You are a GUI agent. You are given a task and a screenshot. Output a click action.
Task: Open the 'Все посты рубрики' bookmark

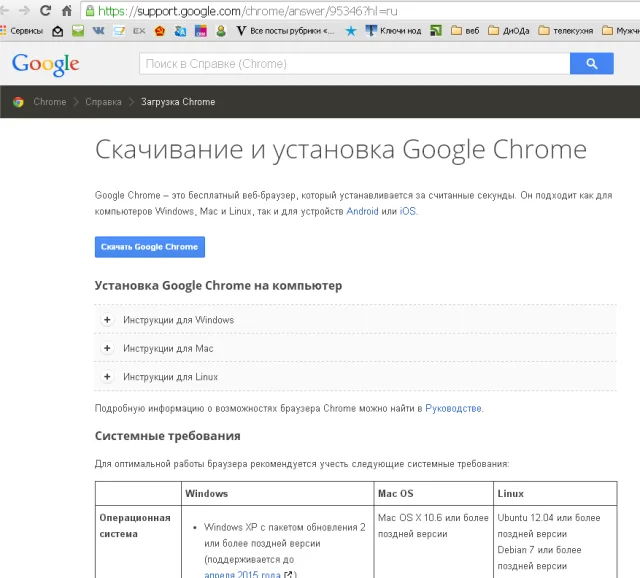[x=285, y=31]
